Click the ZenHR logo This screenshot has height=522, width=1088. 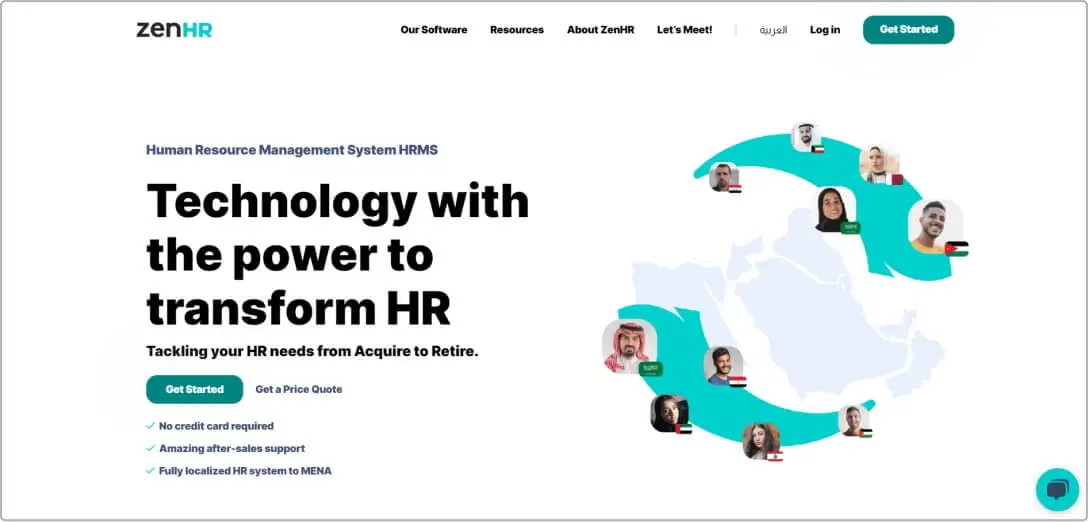[174, 30]
